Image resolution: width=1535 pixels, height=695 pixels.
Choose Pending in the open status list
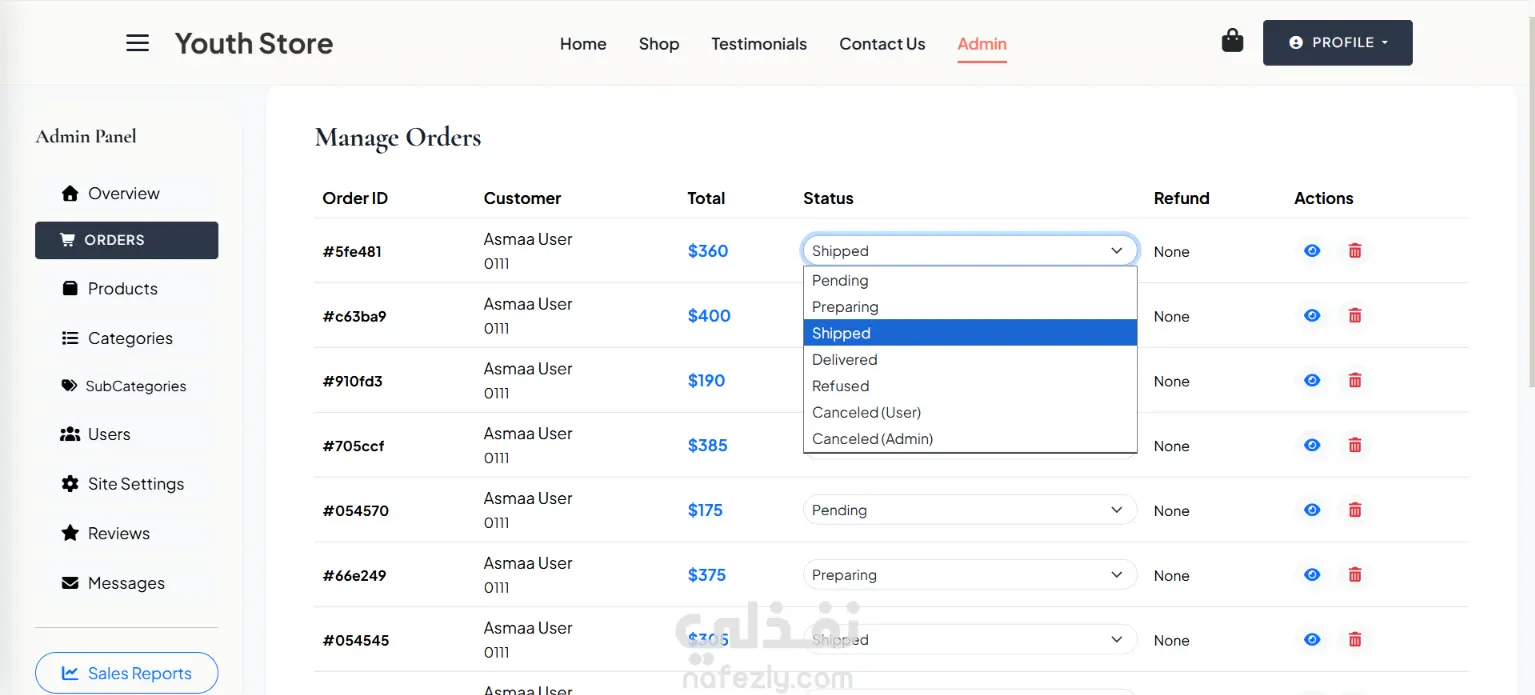click(x=970, y=281)
